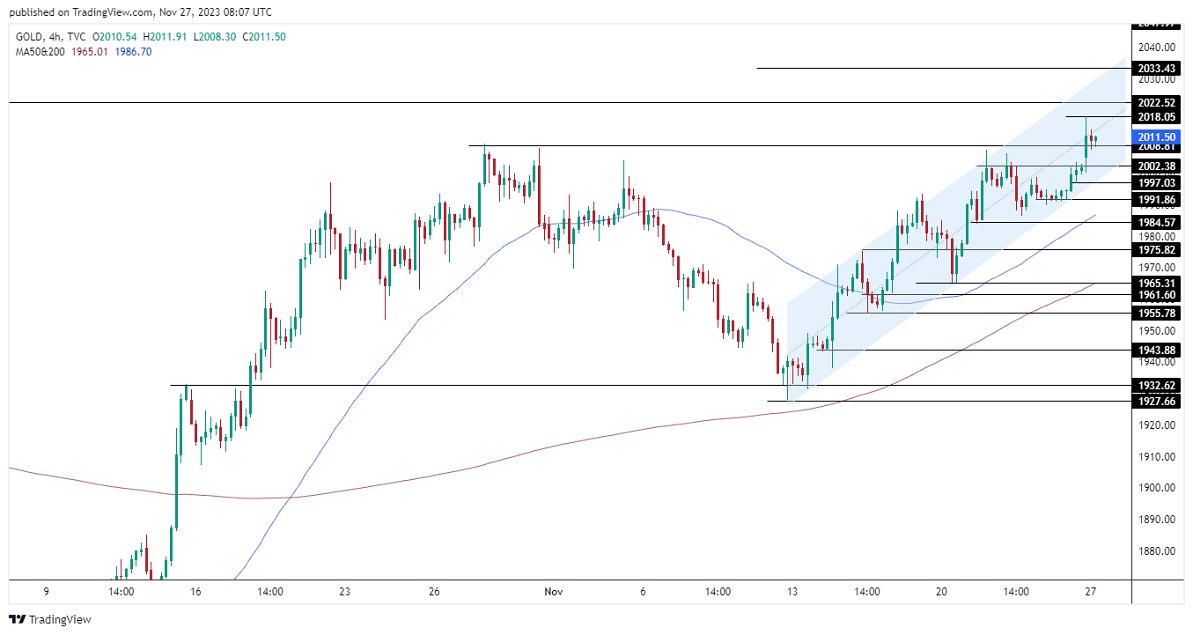
Task: Select the 1943.88 price level label
Action: click(x=1156, y=351)
